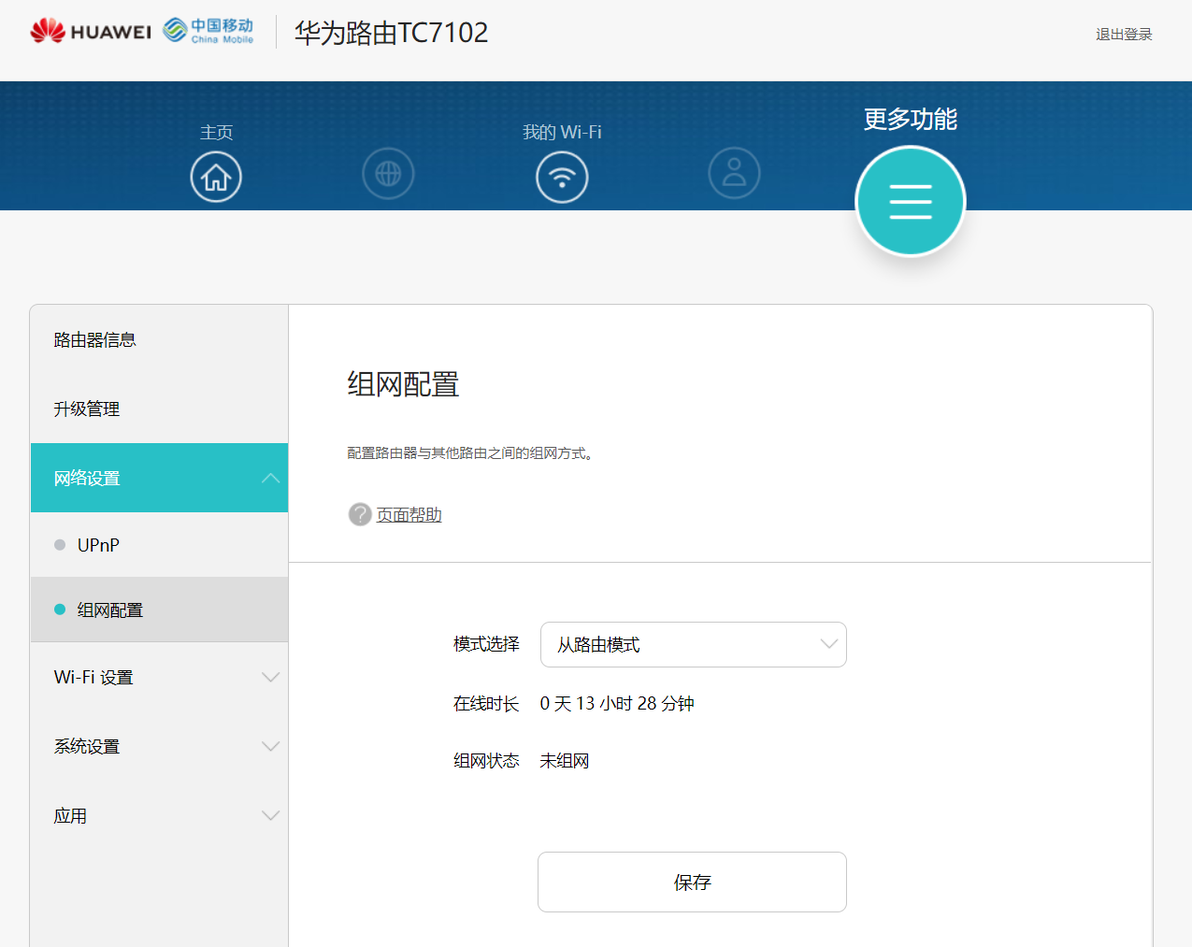
Task: Click the user profile icon in top navigation
Action: [734, 174]
